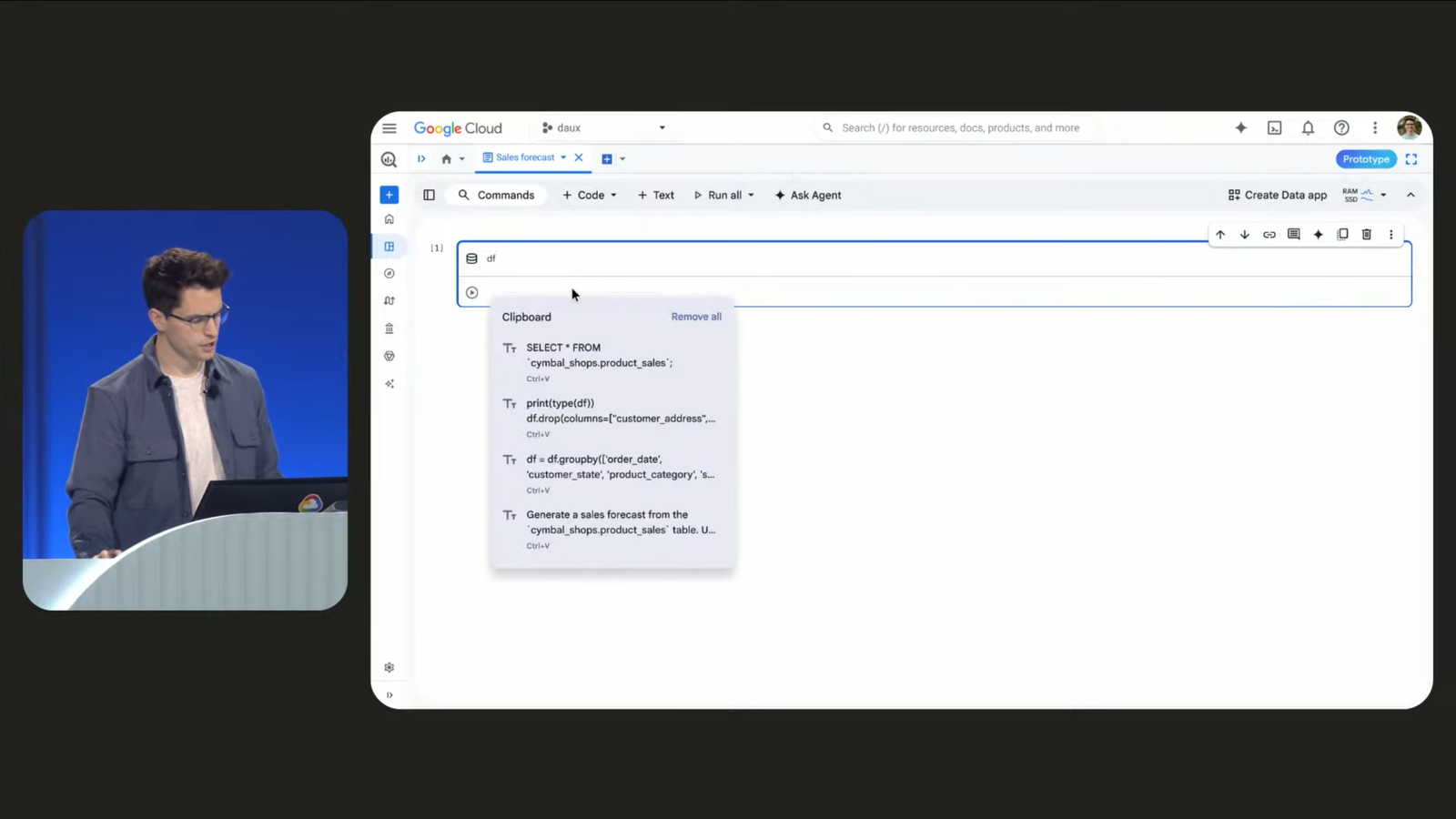
Task: Move the cell up with the arrow icon
Action: coord(1220,235)
